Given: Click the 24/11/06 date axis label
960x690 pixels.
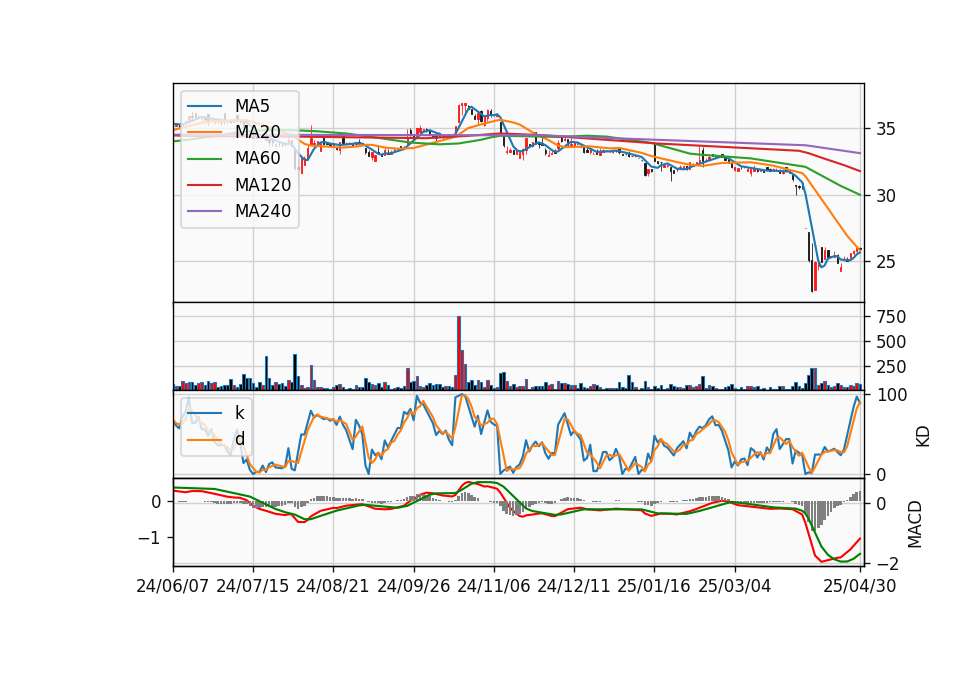Looking at the screenshot, I should point(494,587).
